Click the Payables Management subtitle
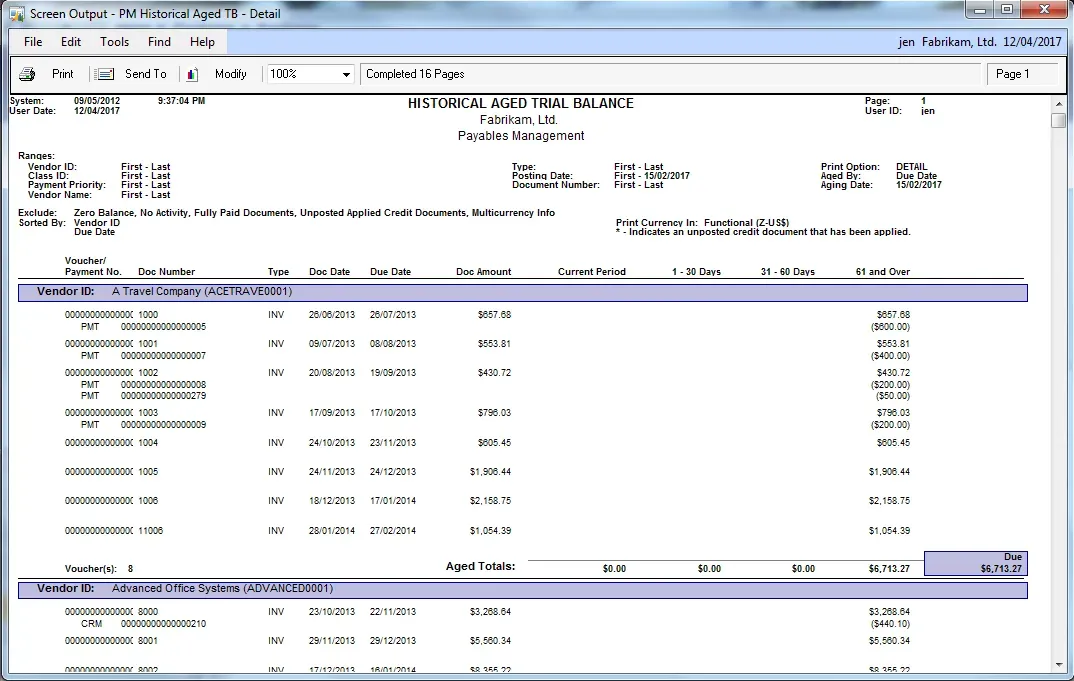The width and height of the screenshot is (1074, 681). click(x=521, y=136)
